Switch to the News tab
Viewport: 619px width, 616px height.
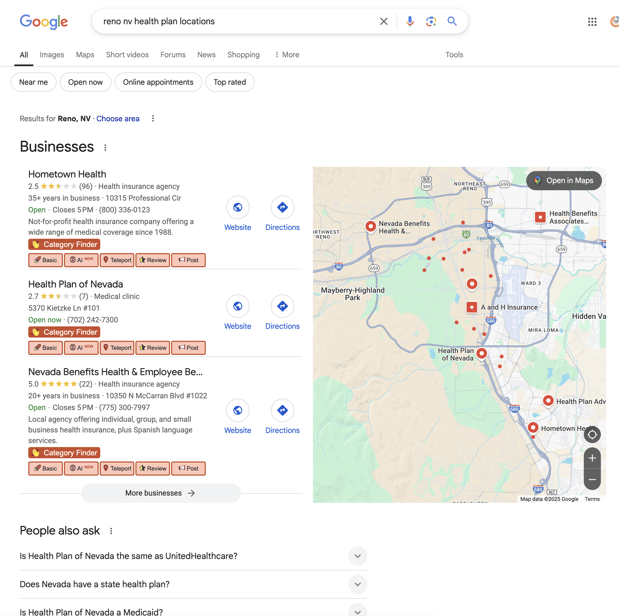pos(206,55)
